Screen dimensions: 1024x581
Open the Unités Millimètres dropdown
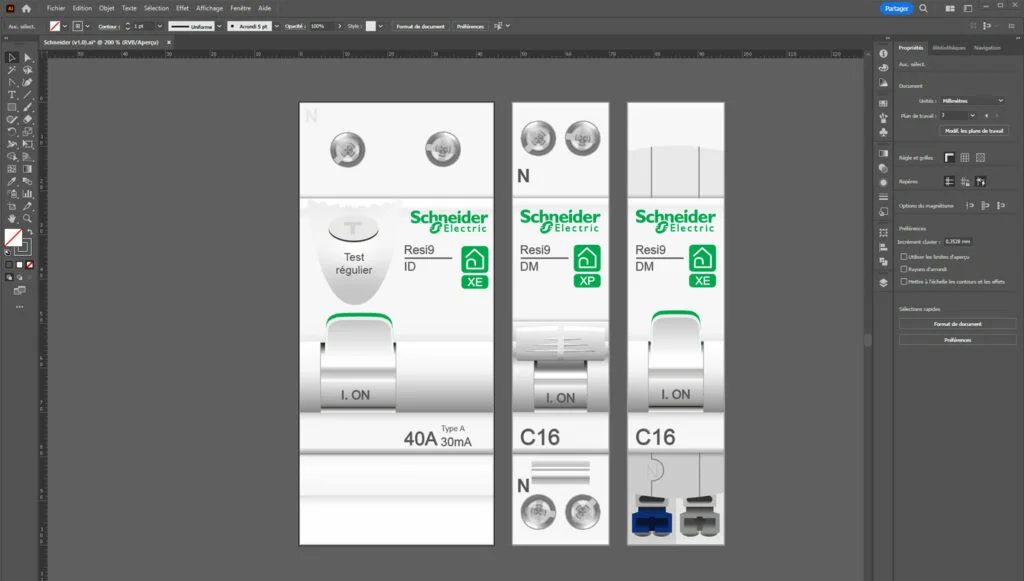pos(972,101)
